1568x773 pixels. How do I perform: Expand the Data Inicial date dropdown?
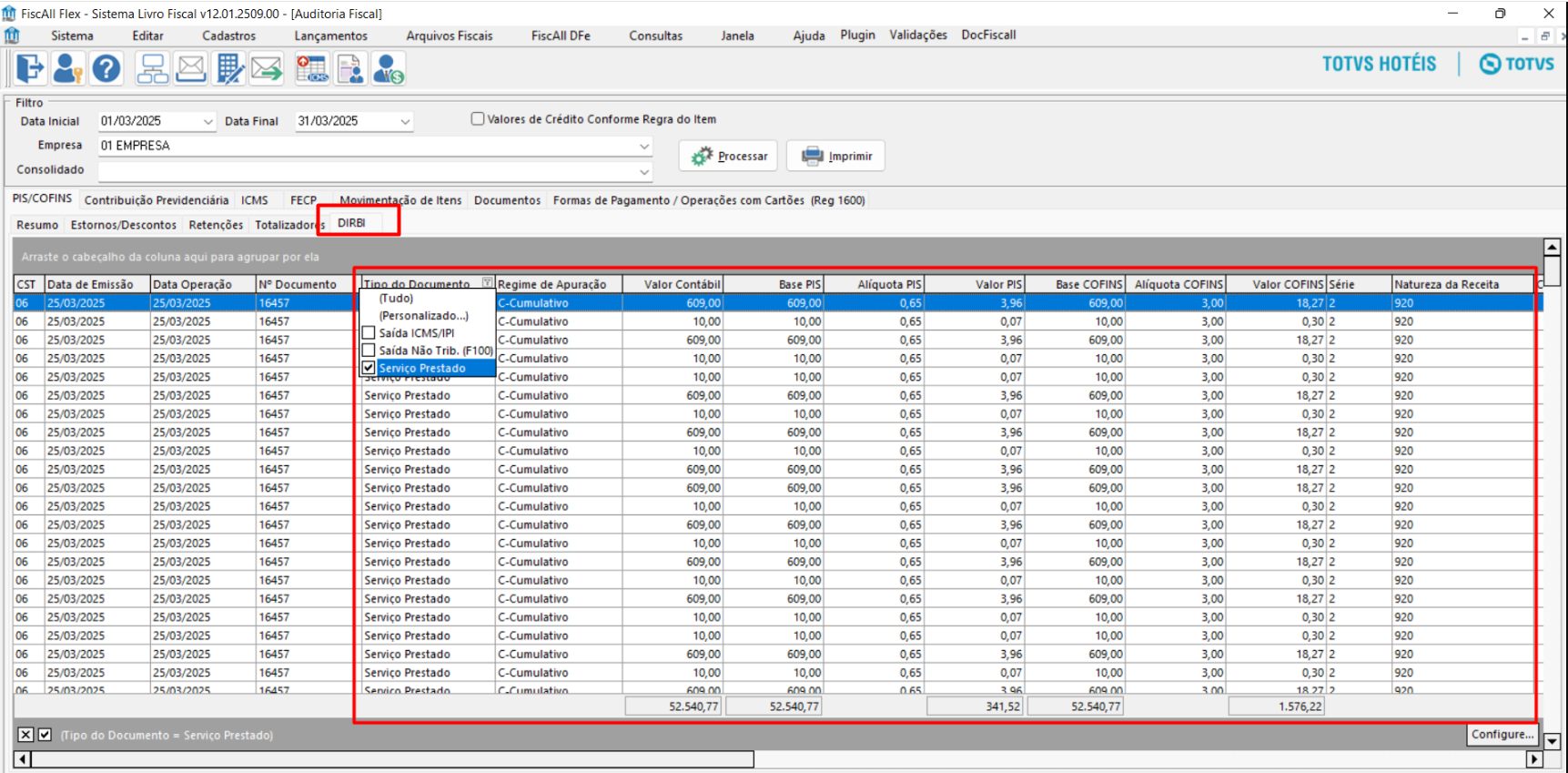click(207, 121)
